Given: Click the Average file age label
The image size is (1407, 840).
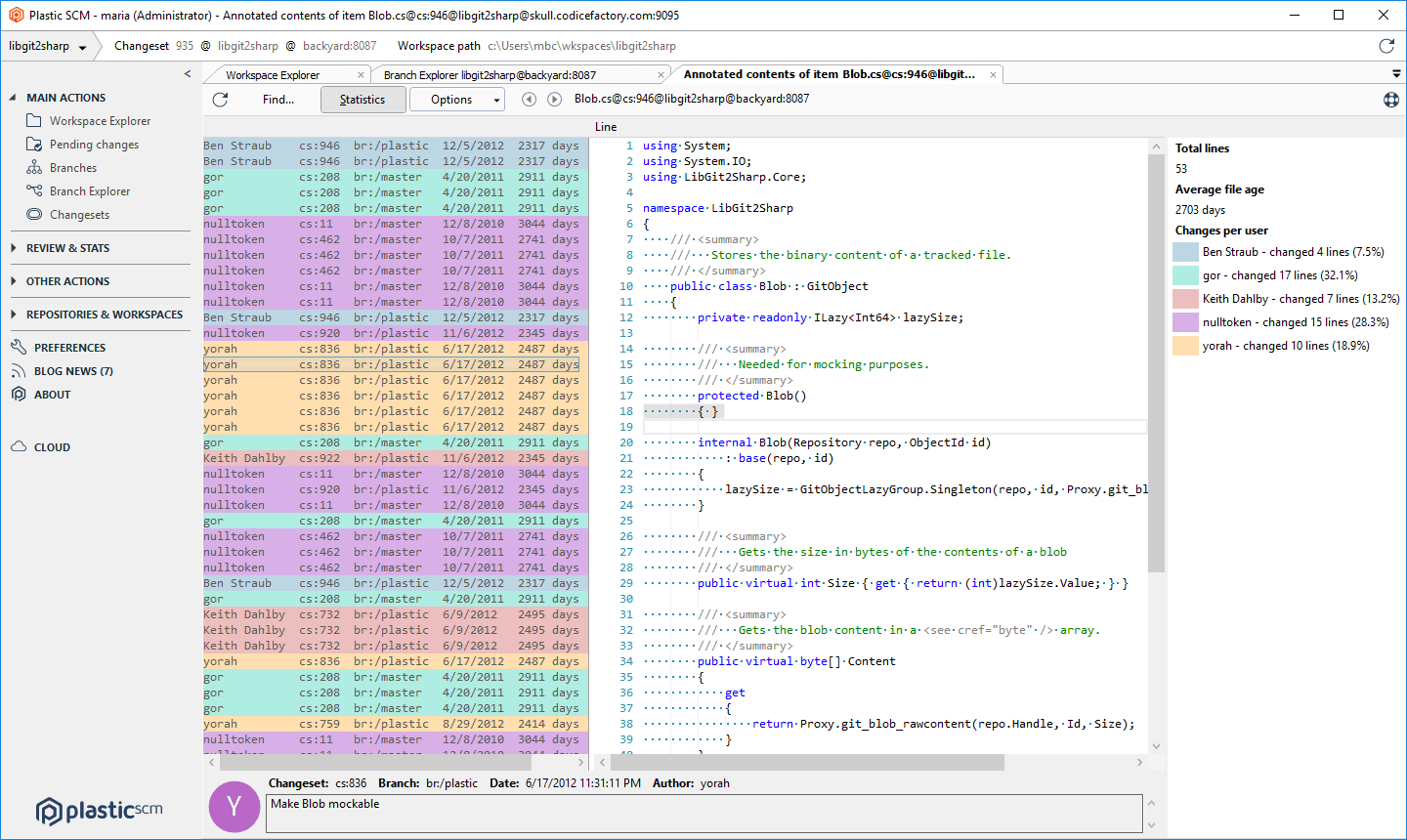Looking at the screenshot, I should coord(1219,189).
